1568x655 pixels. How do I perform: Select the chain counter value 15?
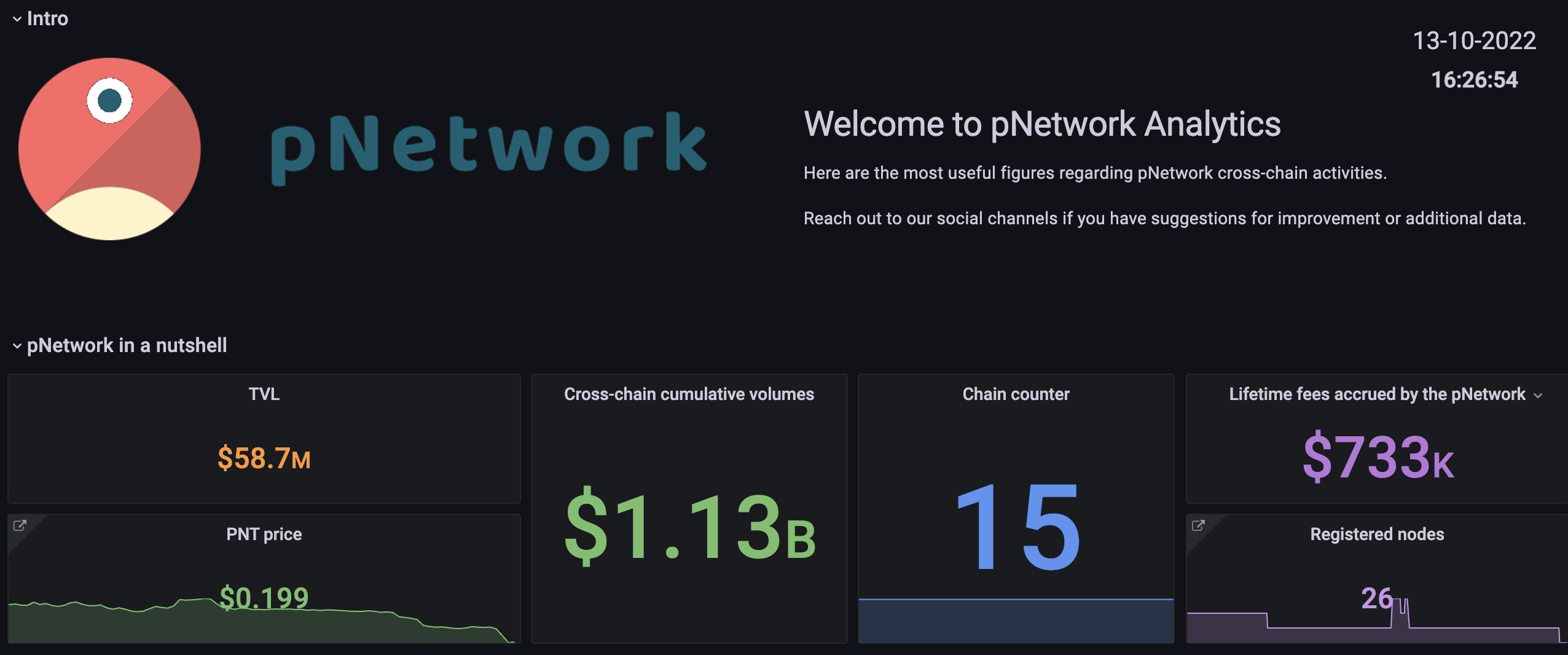1017,526
